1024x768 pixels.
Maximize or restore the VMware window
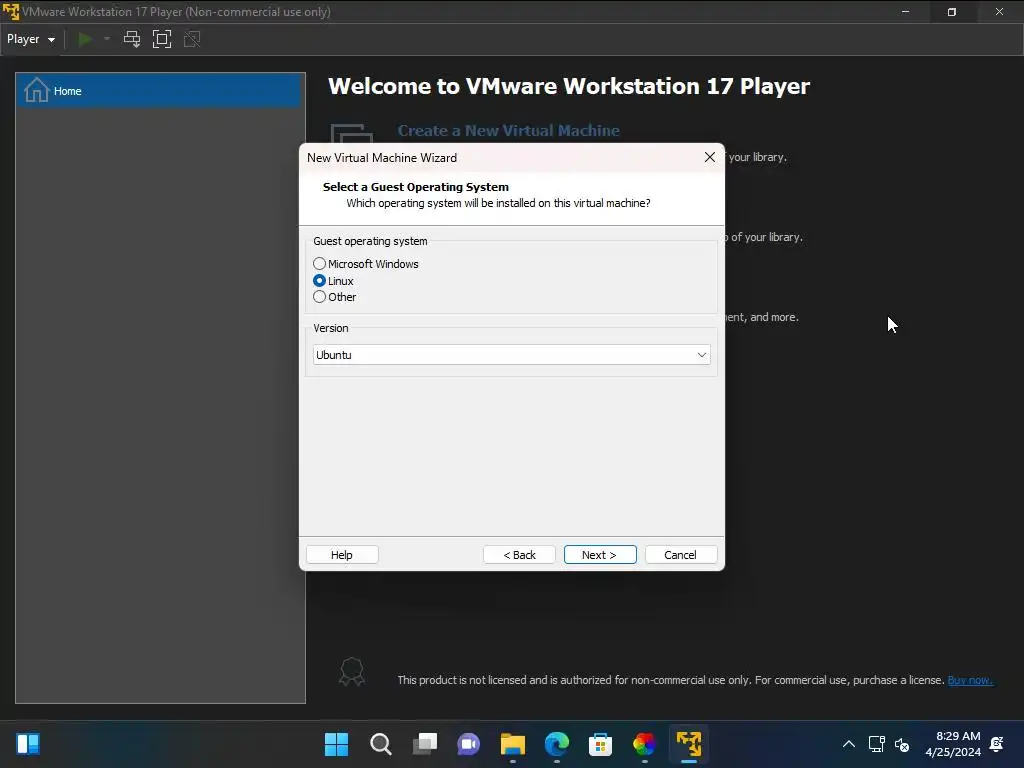tap(952, 12)
